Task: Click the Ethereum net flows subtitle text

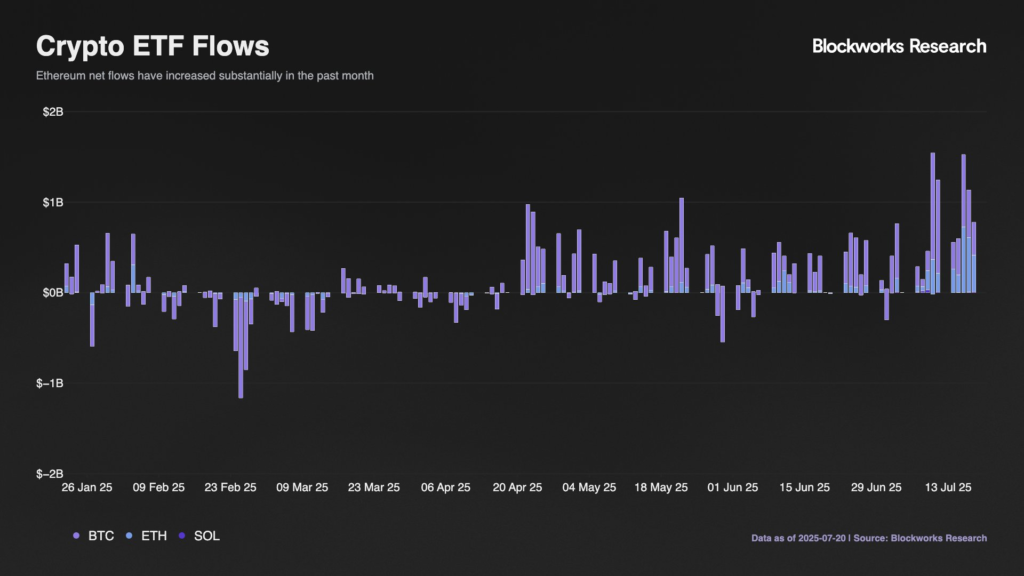Action: pos(204,76)
